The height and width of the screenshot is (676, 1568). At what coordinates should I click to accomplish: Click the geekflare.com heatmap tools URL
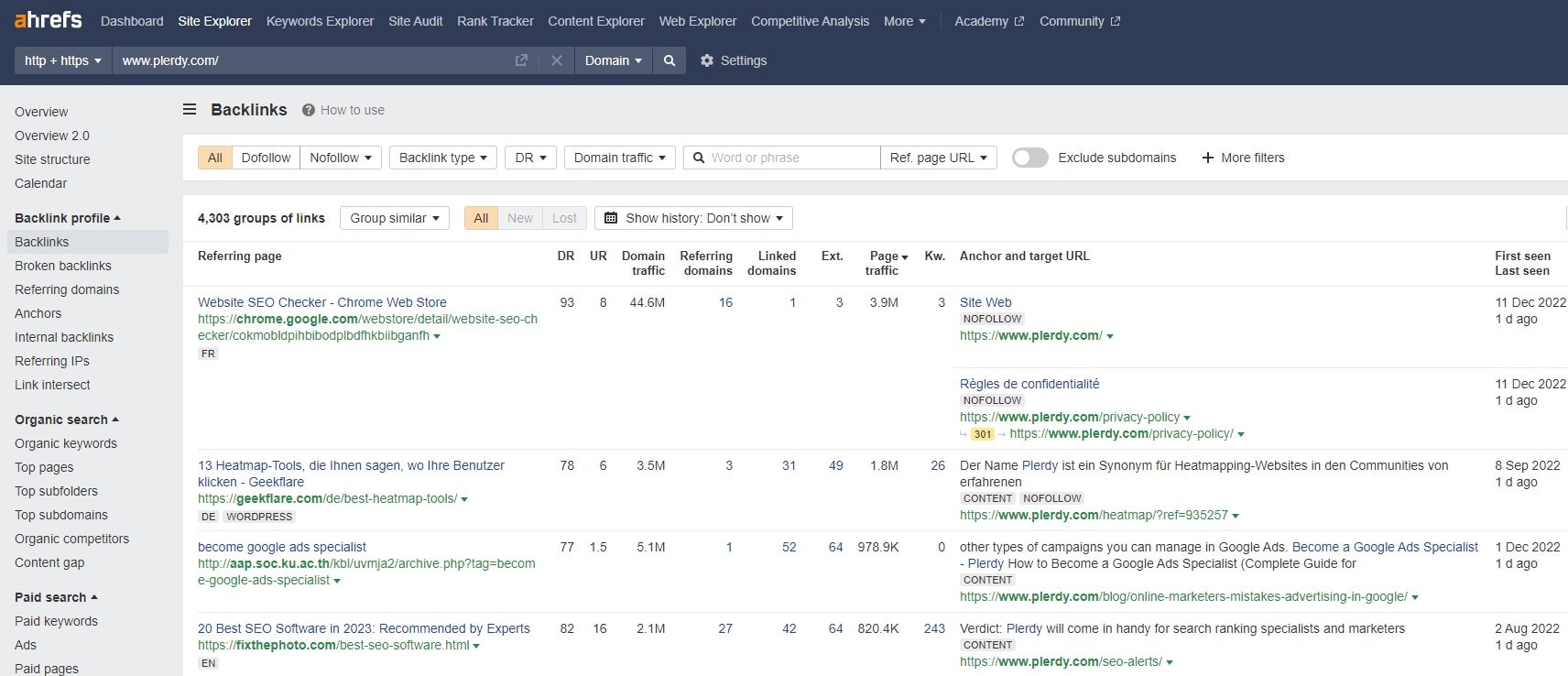[x=328, y=498]
